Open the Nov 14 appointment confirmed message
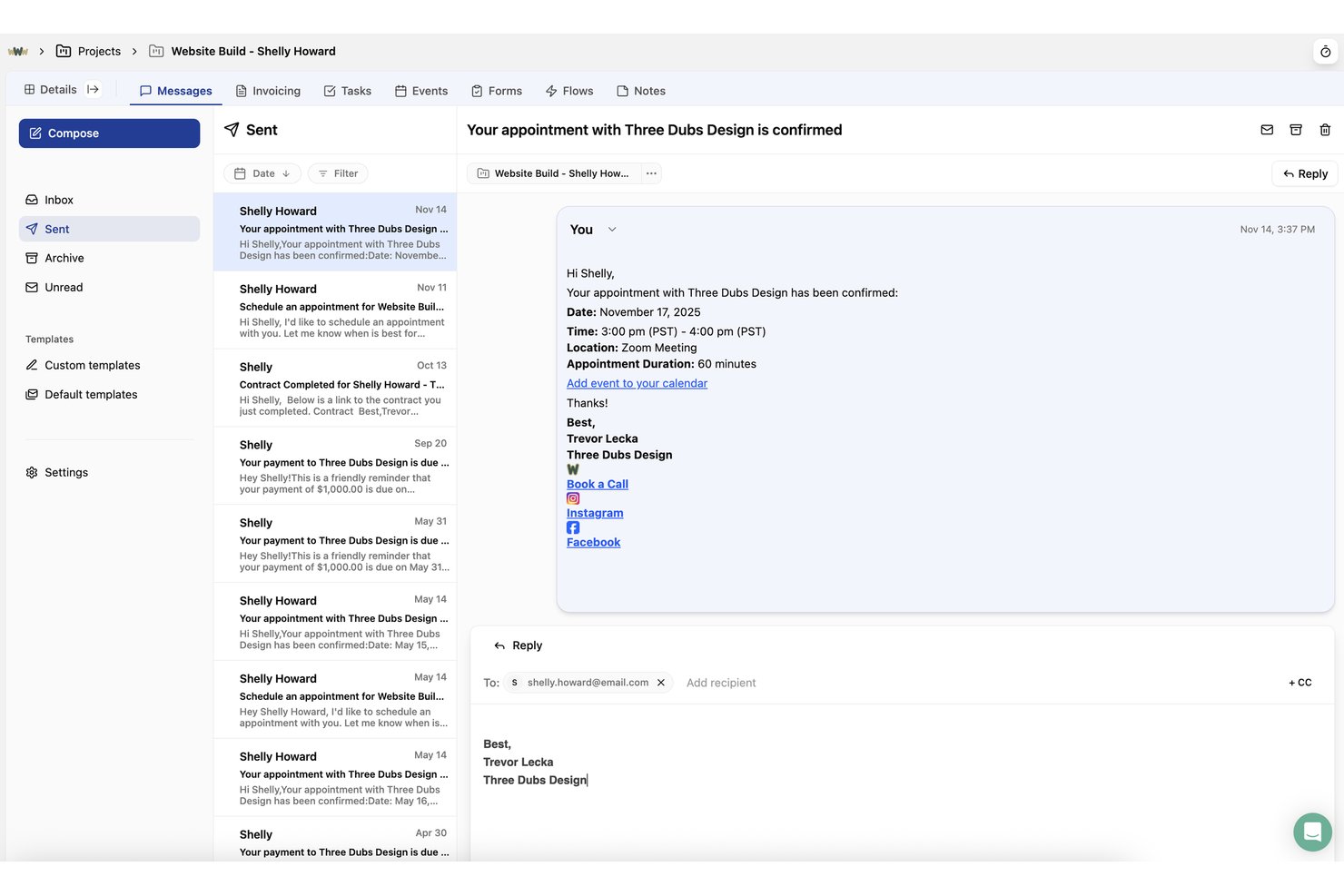1344x896 pixels. [x=335, y=232]
